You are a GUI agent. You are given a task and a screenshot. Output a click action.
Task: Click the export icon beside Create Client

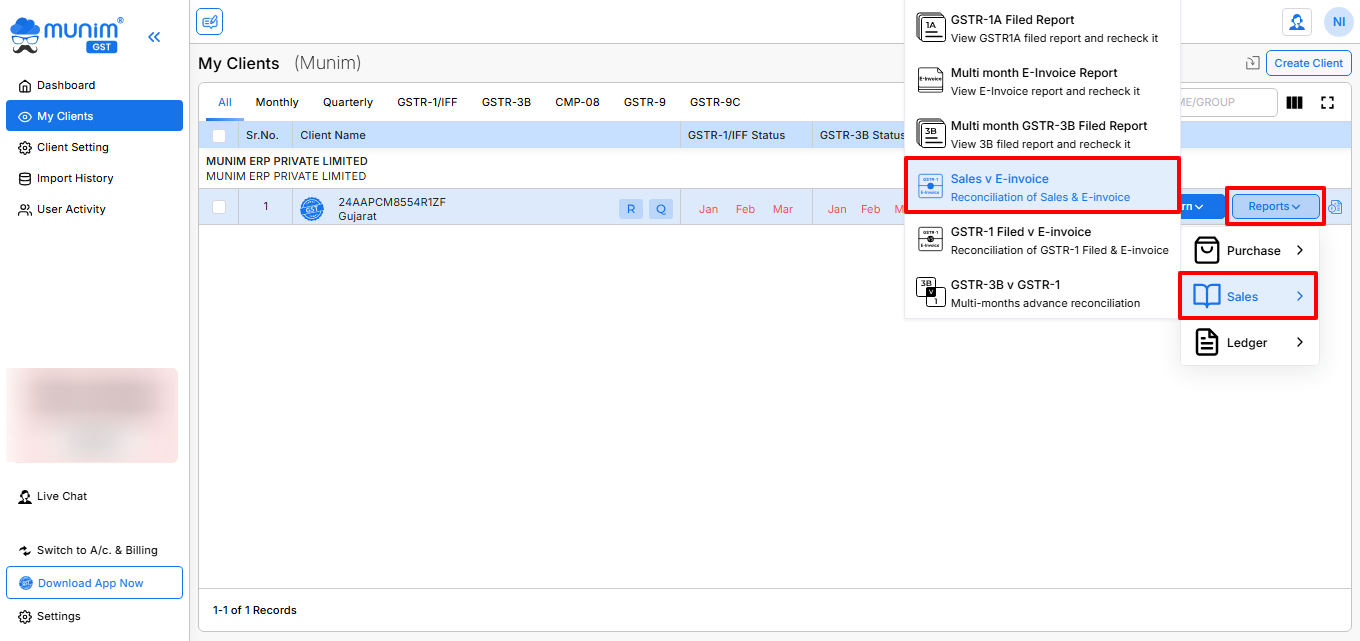click(x=1252, y=63)
